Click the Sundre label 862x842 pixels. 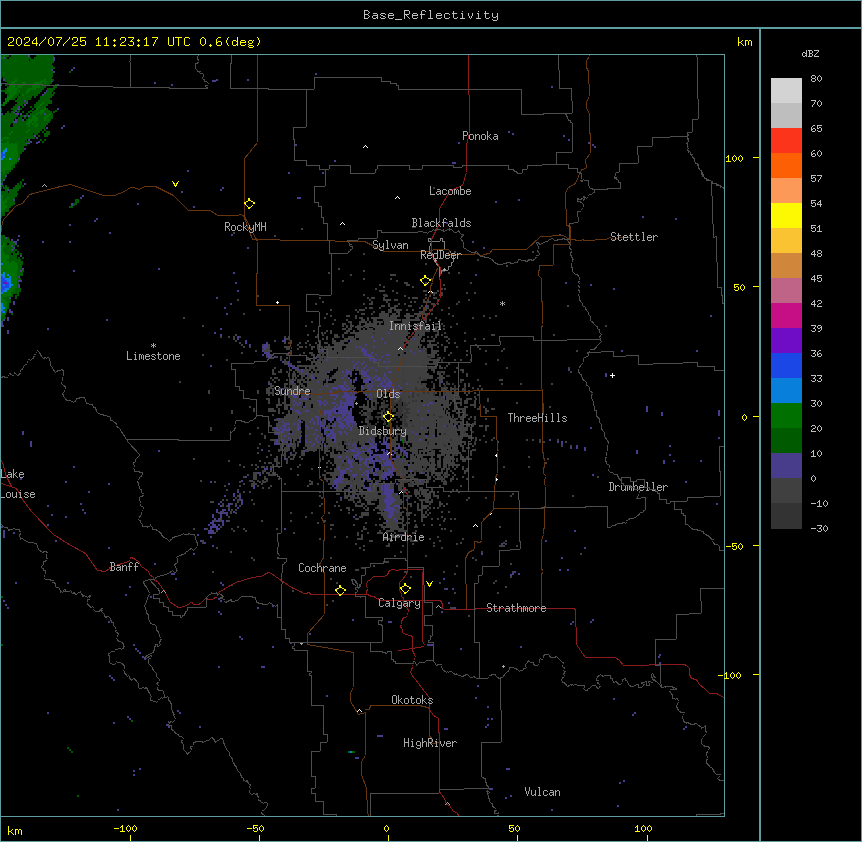click(292, 391)
